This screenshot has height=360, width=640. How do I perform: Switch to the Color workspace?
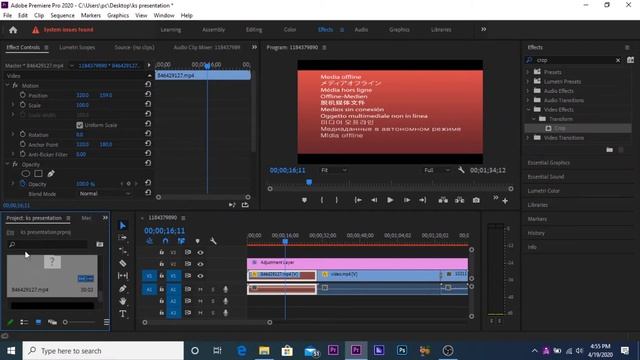[290, 29]
